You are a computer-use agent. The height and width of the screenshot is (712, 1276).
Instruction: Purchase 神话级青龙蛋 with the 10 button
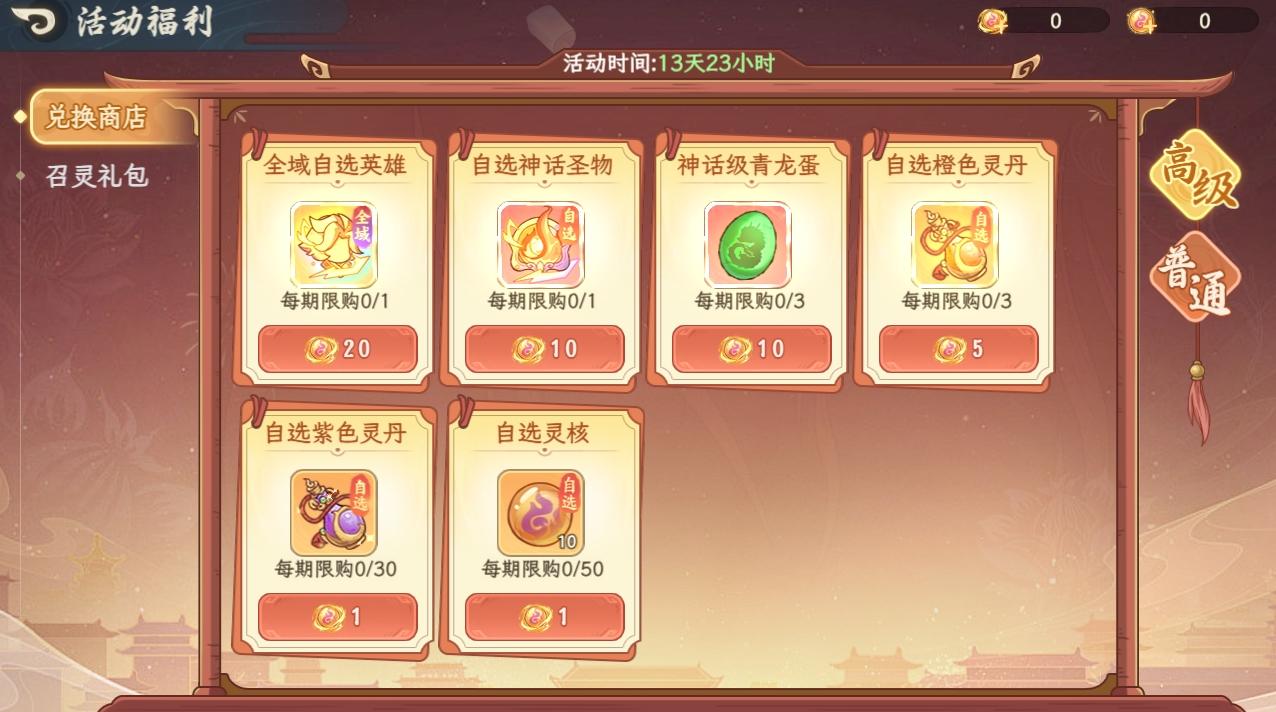pos(752,349)
